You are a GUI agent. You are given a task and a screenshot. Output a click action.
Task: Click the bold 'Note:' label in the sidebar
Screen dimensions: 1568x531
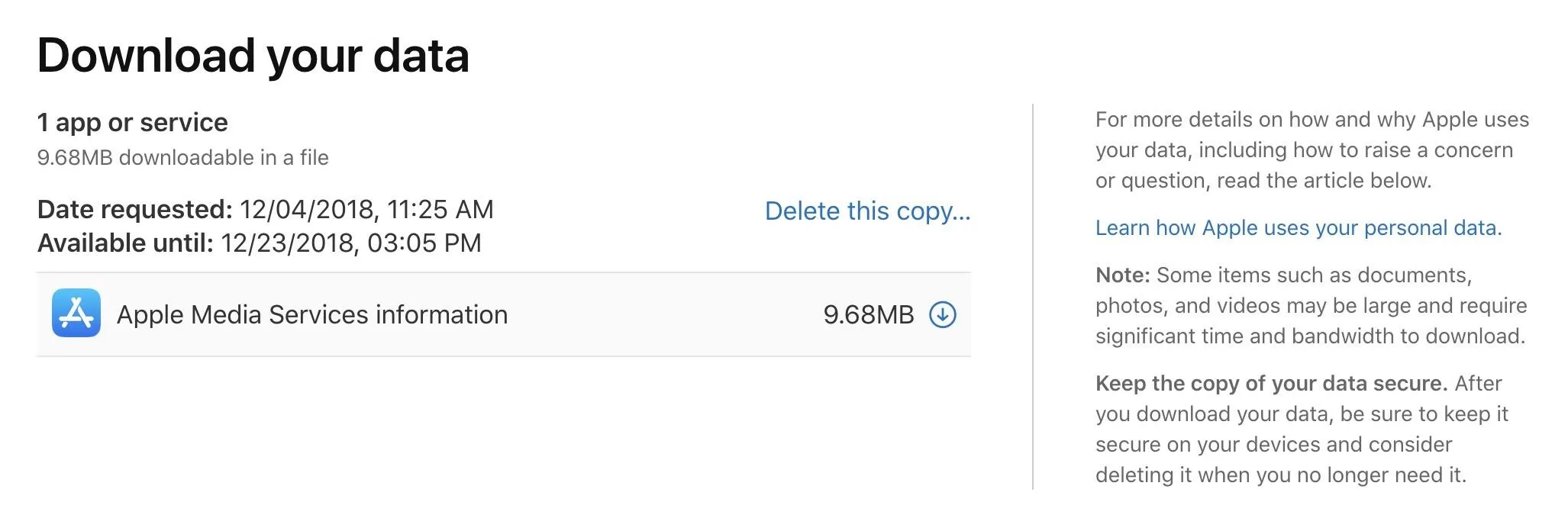coord(1122,275)
